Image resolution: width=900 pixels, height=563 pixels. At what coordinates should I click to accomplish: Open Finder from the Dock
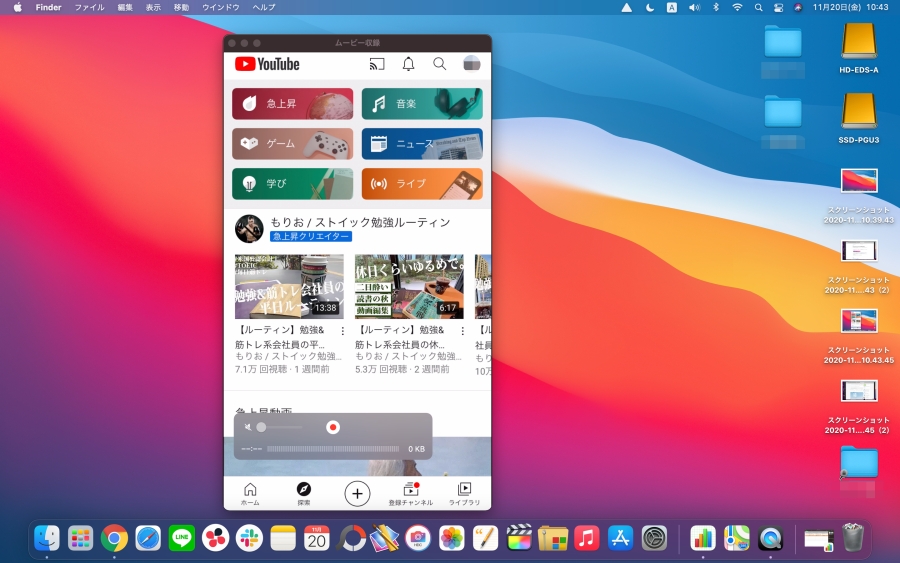point(46,538)
